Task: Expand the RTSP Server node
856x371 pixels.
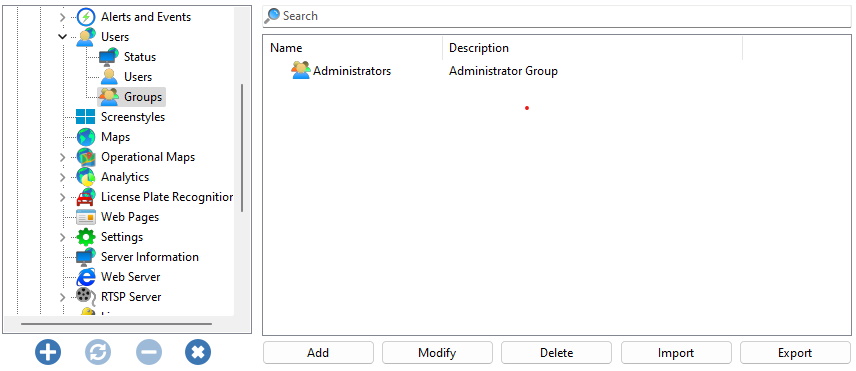Action: pyautogui.click(x=62, y=297)
